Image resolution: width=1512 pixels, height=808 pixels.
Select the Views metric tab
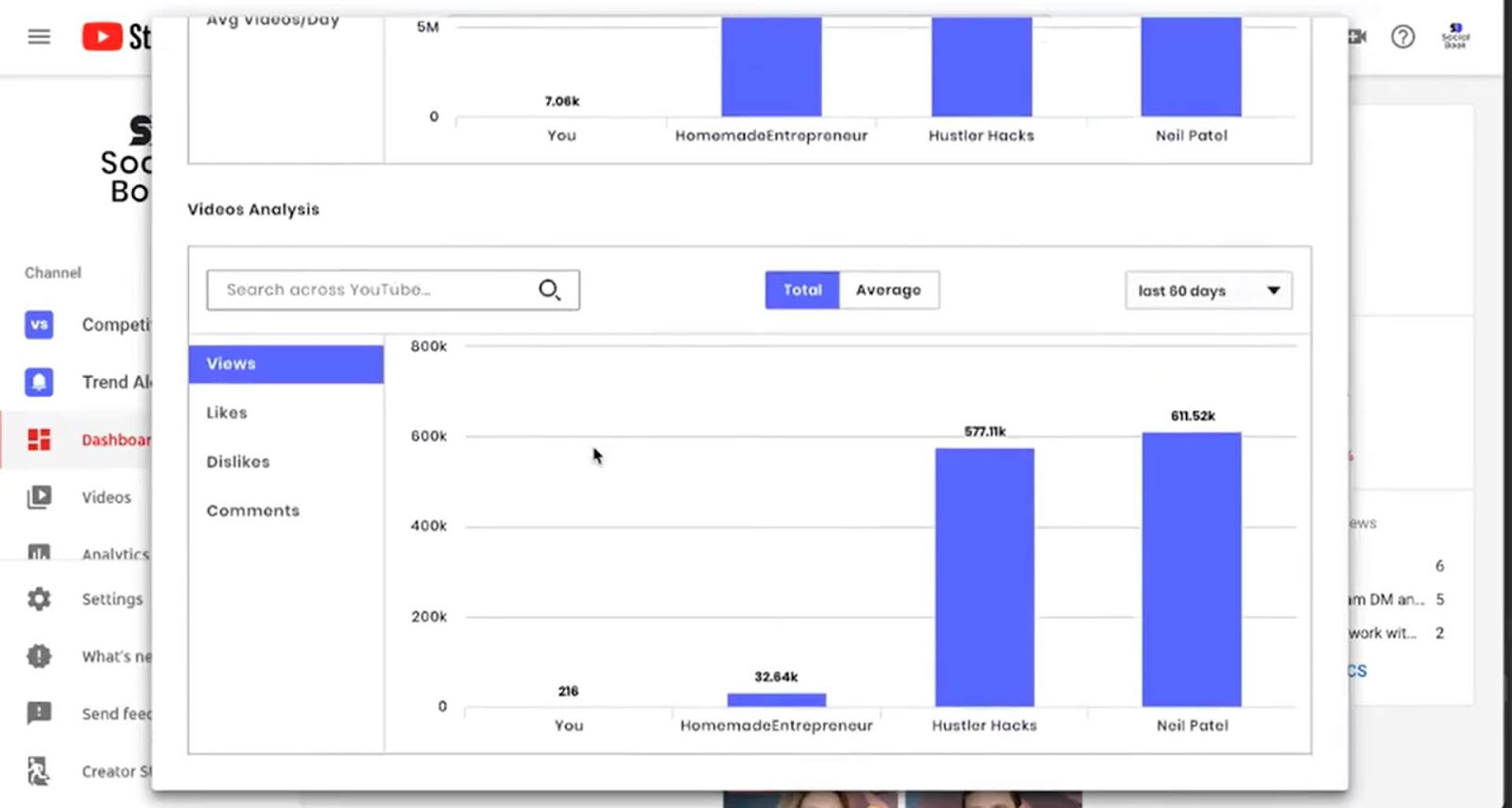tap(285, 364)
